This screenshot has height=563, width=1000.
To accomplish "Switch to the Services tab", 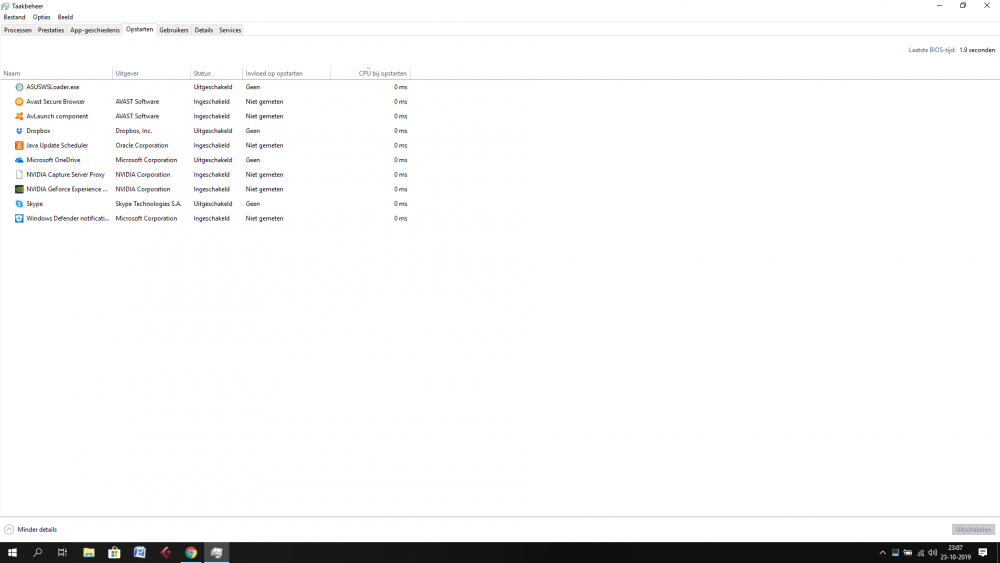I will [x=230, y=30].
